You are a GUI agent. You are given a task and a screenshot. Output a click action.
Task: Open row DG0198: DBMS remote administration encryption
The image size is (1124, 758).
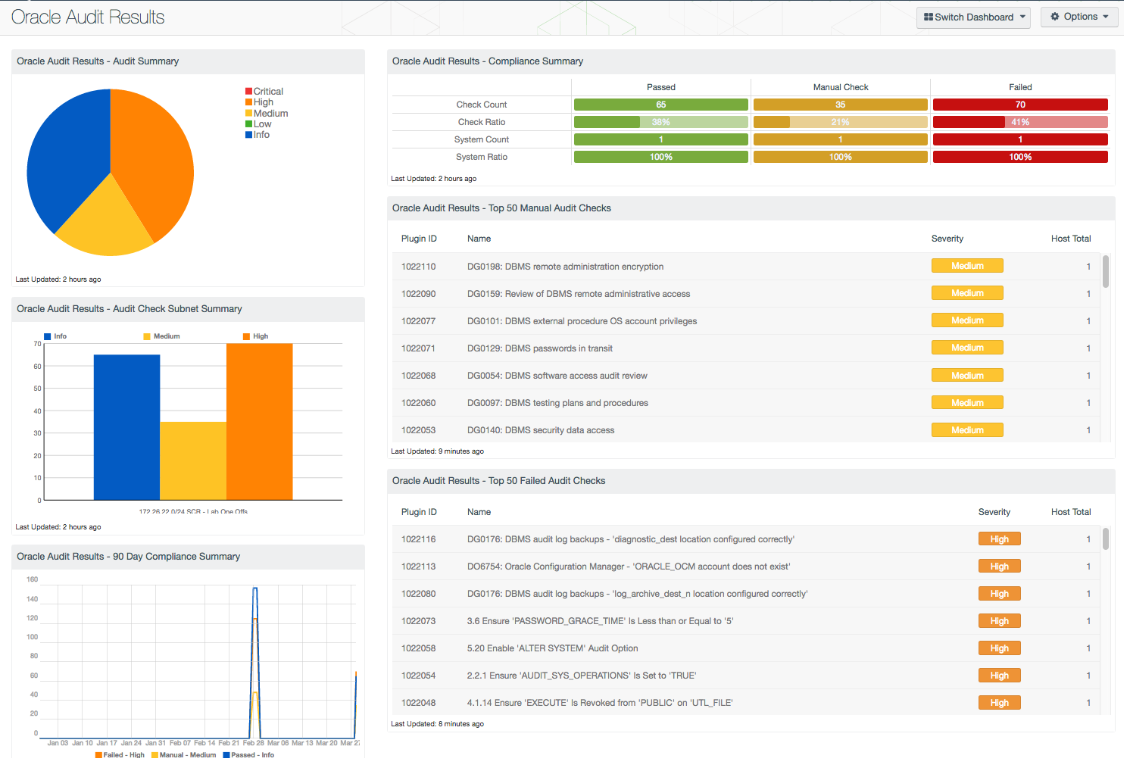747,266
